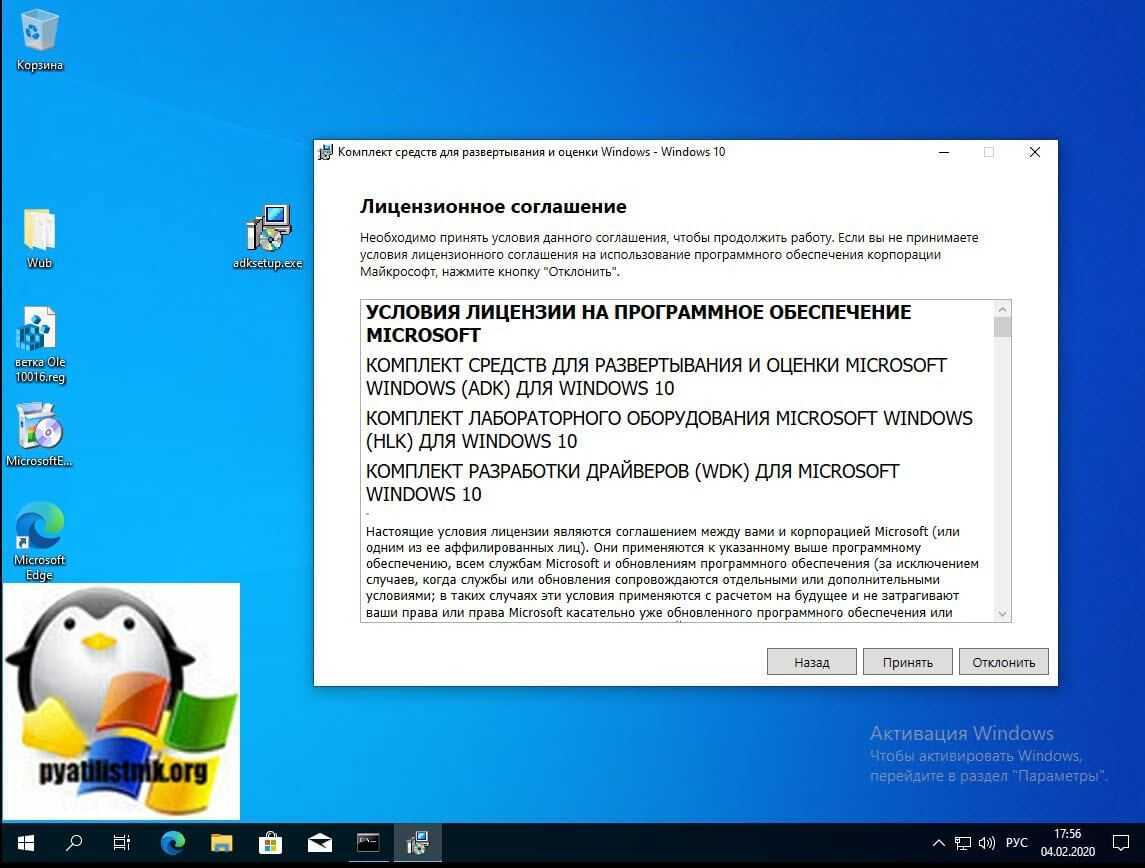Open the Windows Start menu
Image resolution: width=1145 pixels, height=868 pixels.
pos(26,844)
